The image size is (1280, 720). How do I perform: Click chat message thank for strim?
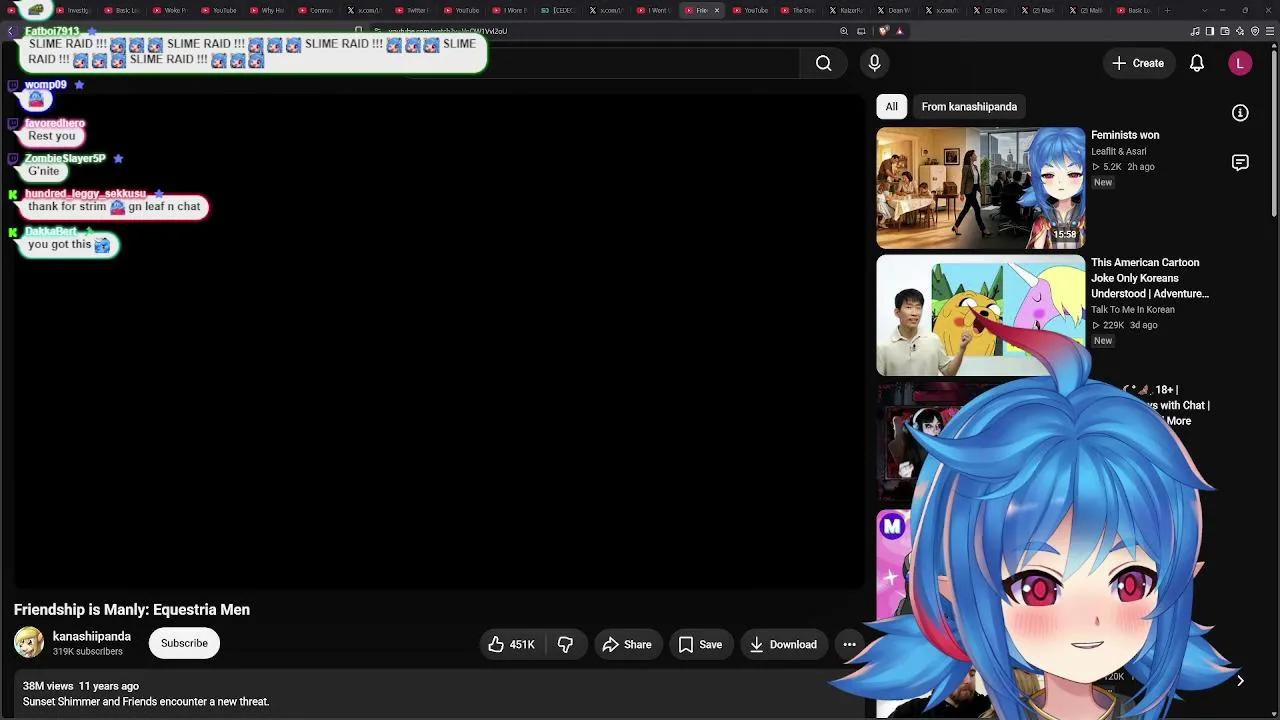[x=114, y=207]
